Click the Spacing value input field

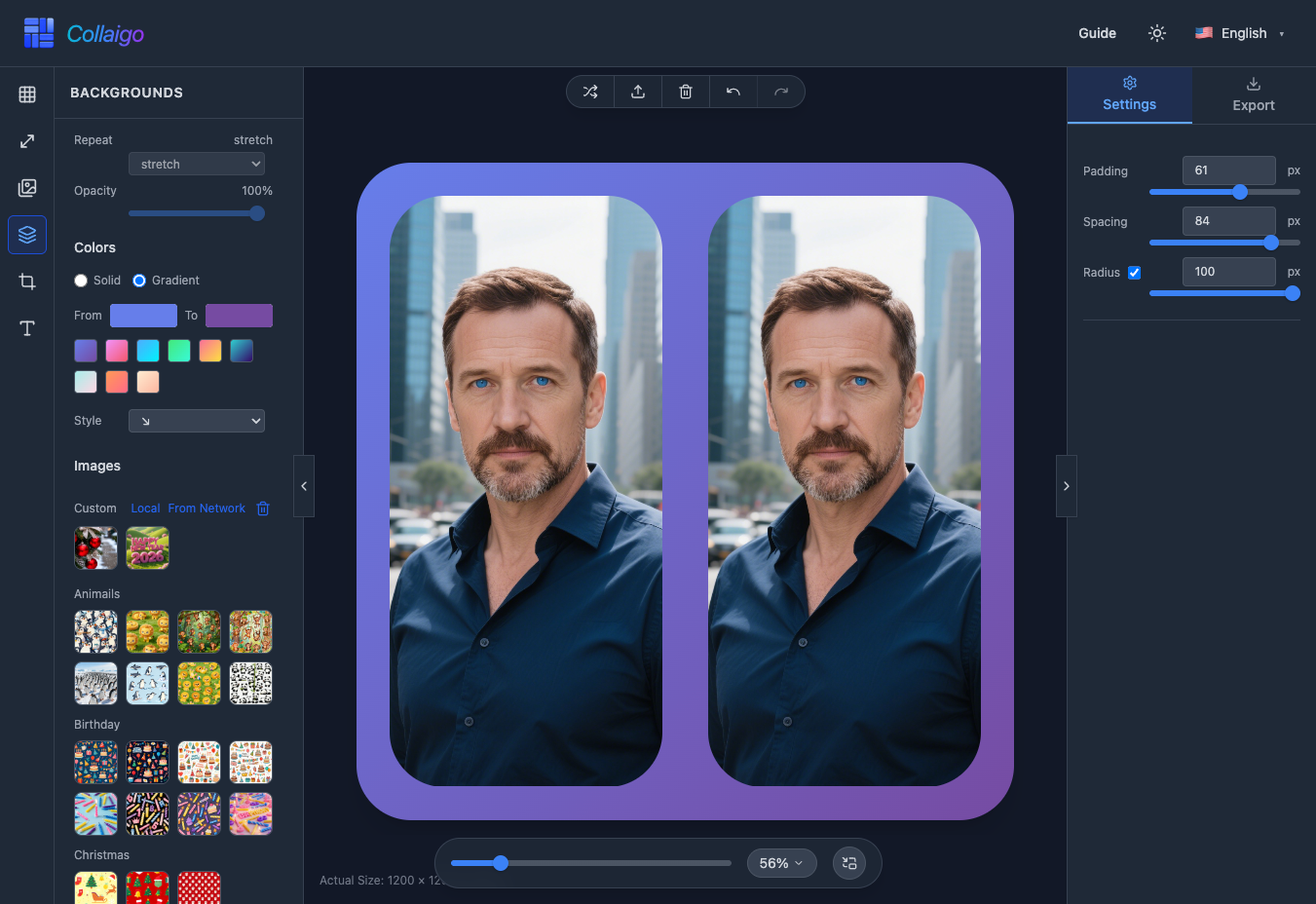pyautogui.click(x=1229, y=221)
